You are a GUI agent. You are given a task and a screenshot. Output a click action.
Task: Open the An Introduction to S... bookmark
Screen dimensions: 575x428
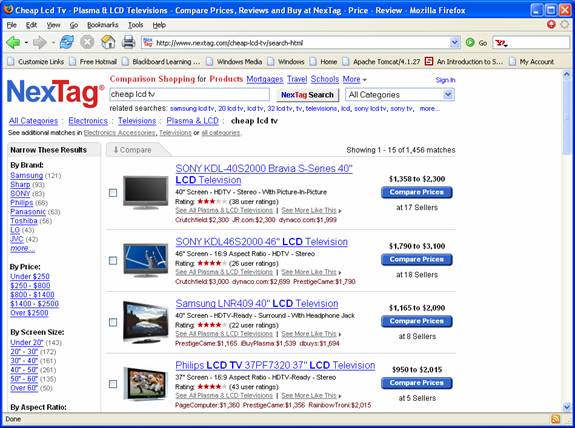click(464, 62)
